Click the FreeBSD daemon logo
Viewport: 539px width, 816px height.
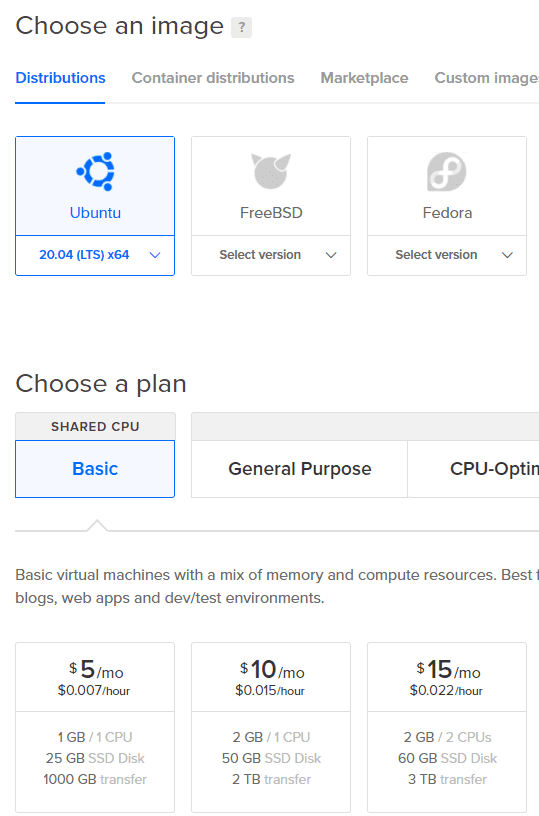(x=271, y=171)
